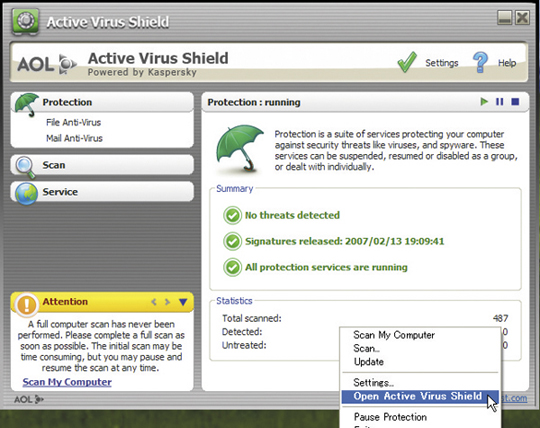Image resolution: width=540 pixels, height=428 pixels.
Task: Pause protection with the pause button
Action: coord(499,102)
